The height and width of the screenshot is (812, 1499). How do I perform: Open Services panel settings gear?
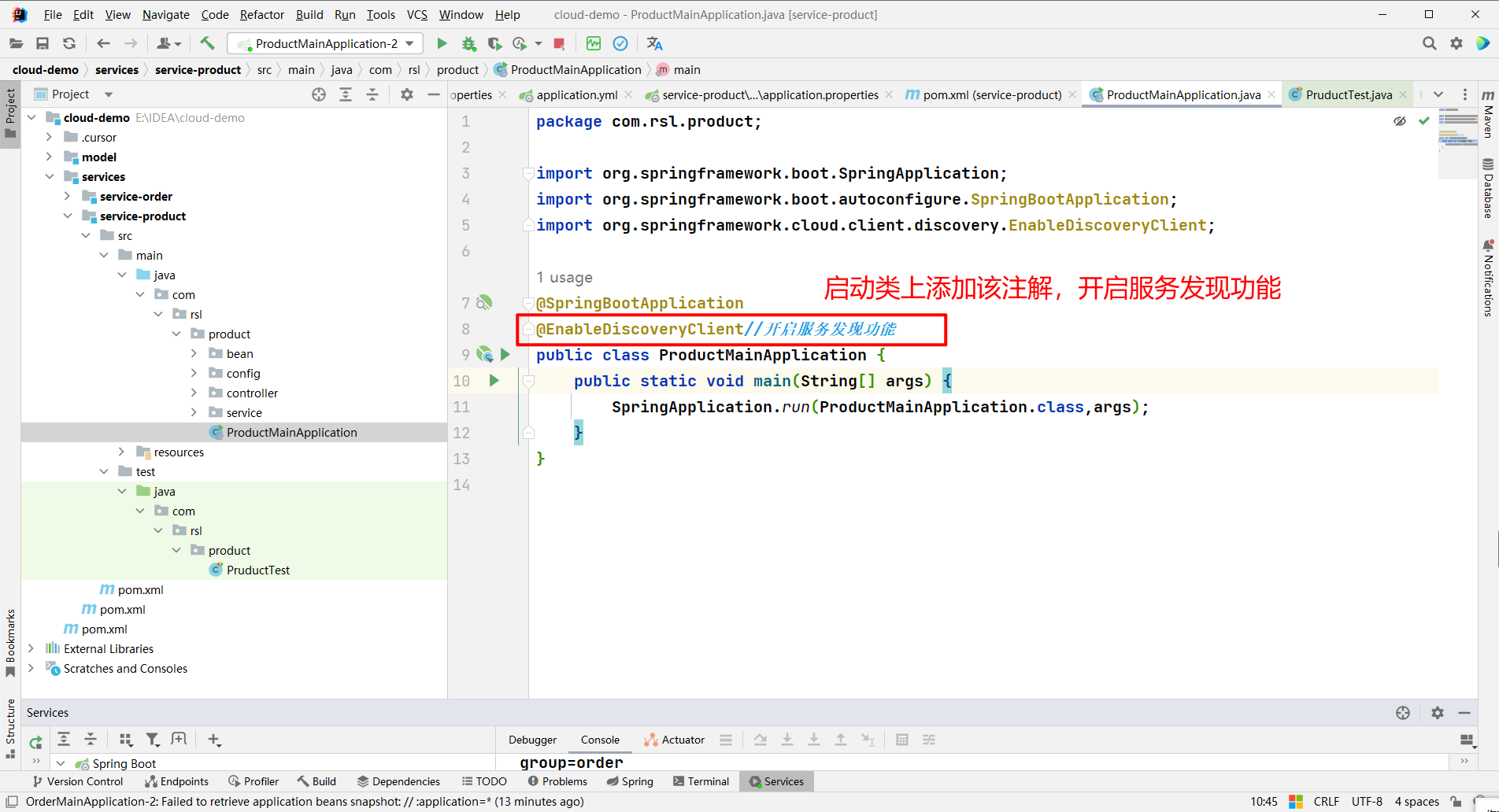tap(1438, 713)
